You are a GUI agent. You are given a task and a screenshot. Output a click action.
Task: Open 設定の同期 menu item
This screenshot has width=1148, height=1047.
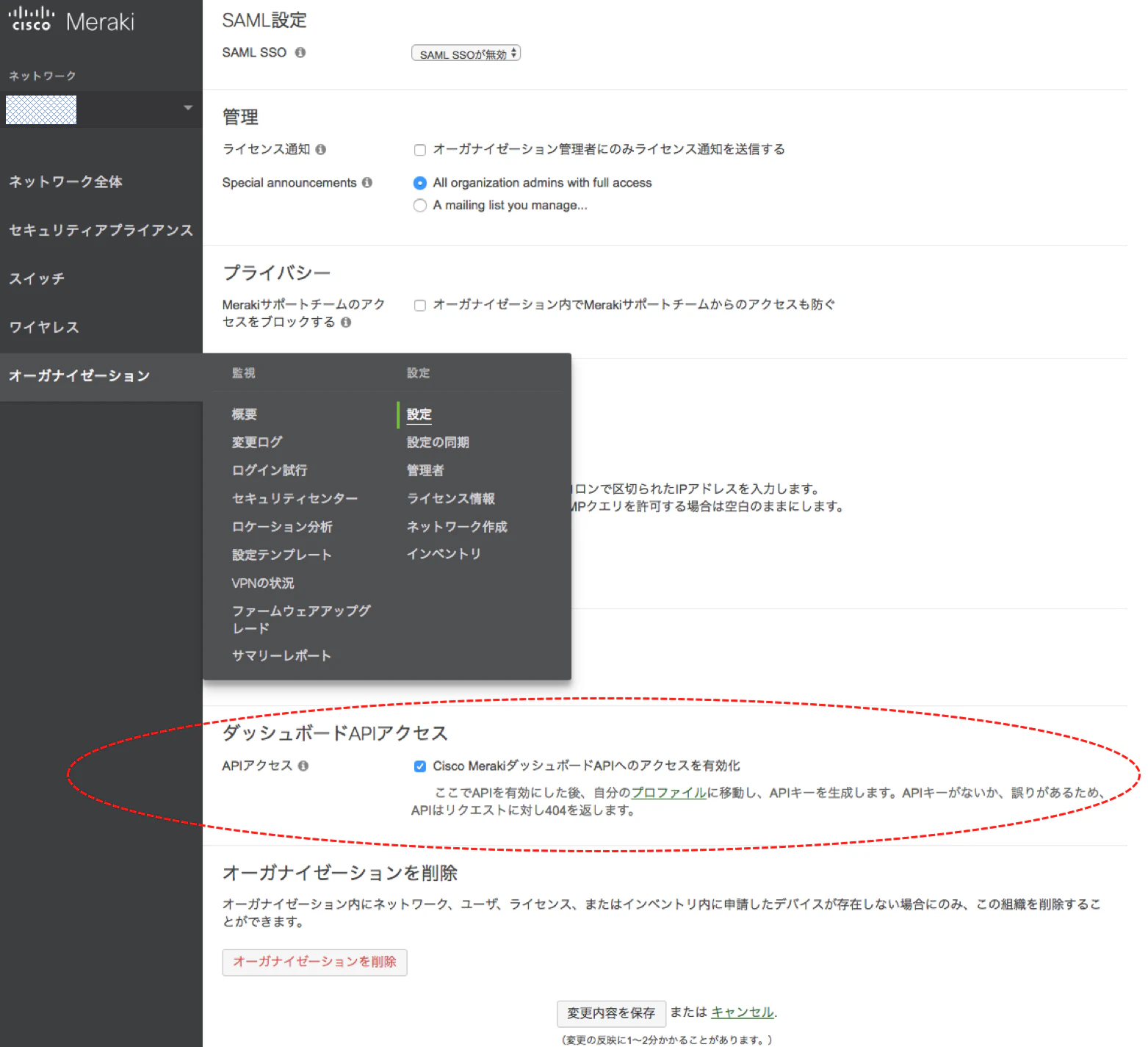pos(438,442)
